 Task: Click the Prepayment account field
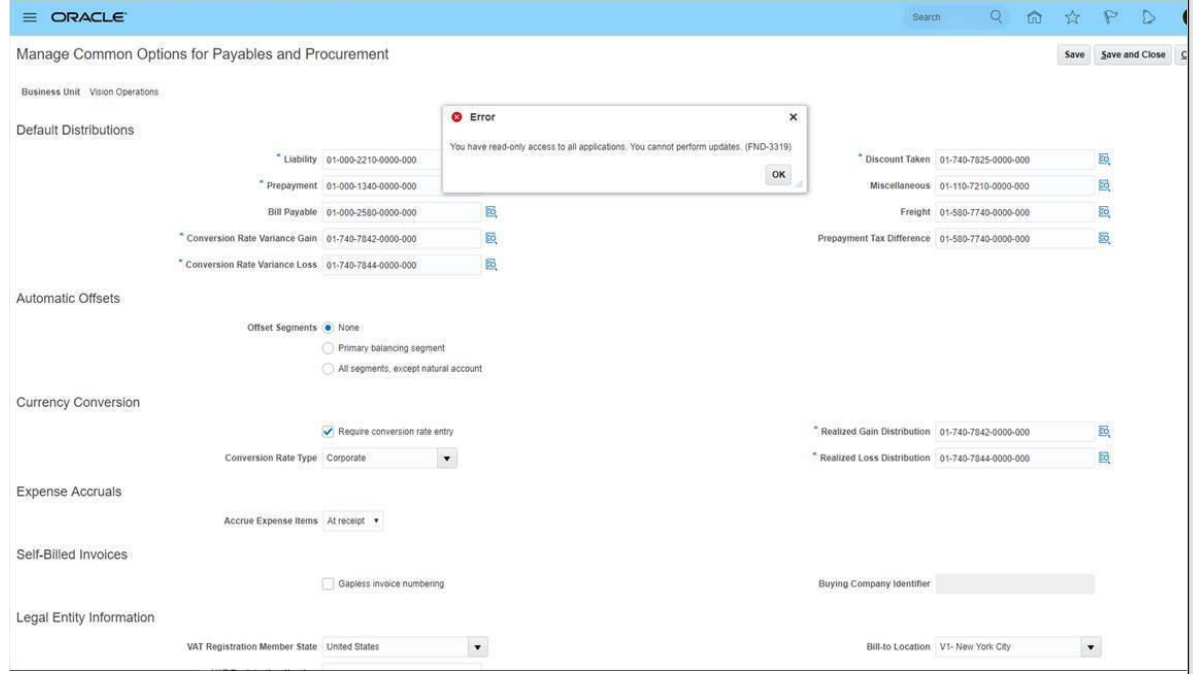pyautogui.click(x=383, y=186)
